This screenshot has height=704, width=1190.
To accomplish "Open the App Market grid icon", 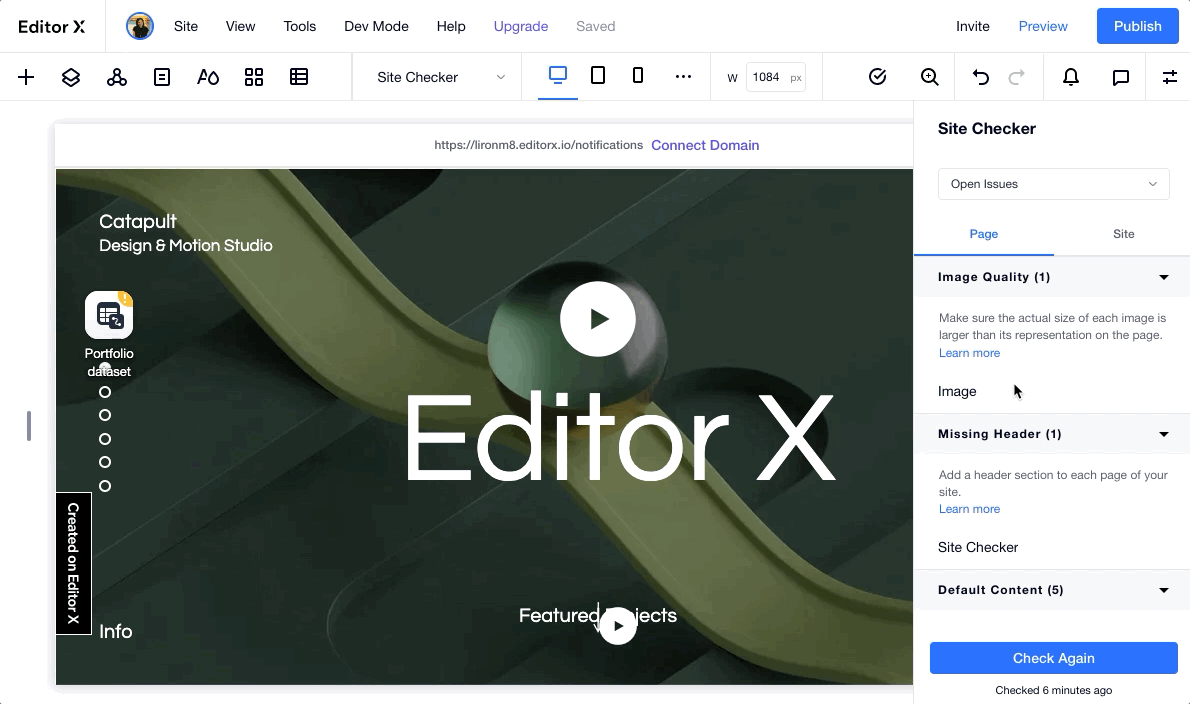I will click(253, 77).
